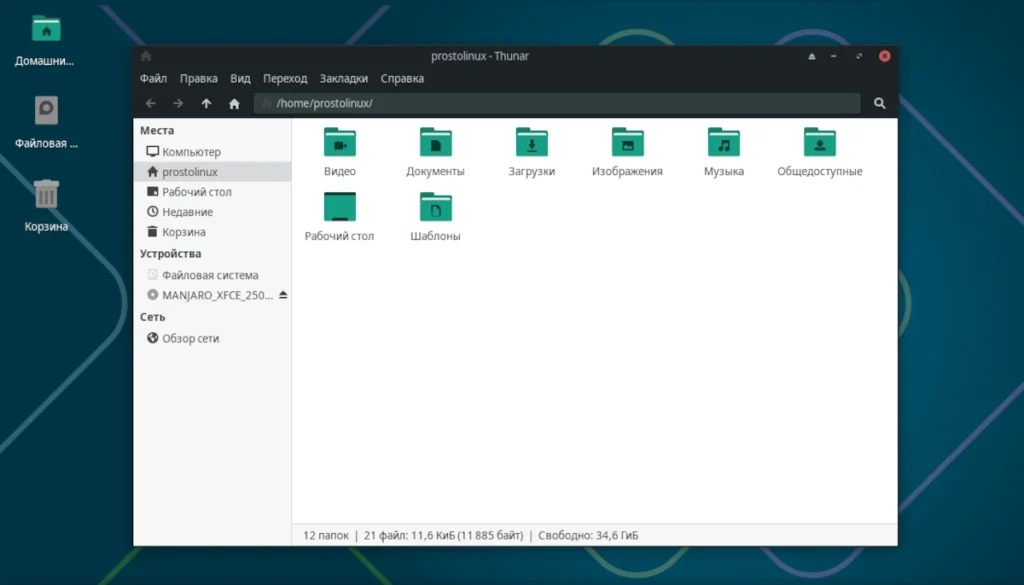
Task: Open the Музыка folder
Action: point(724,151)
